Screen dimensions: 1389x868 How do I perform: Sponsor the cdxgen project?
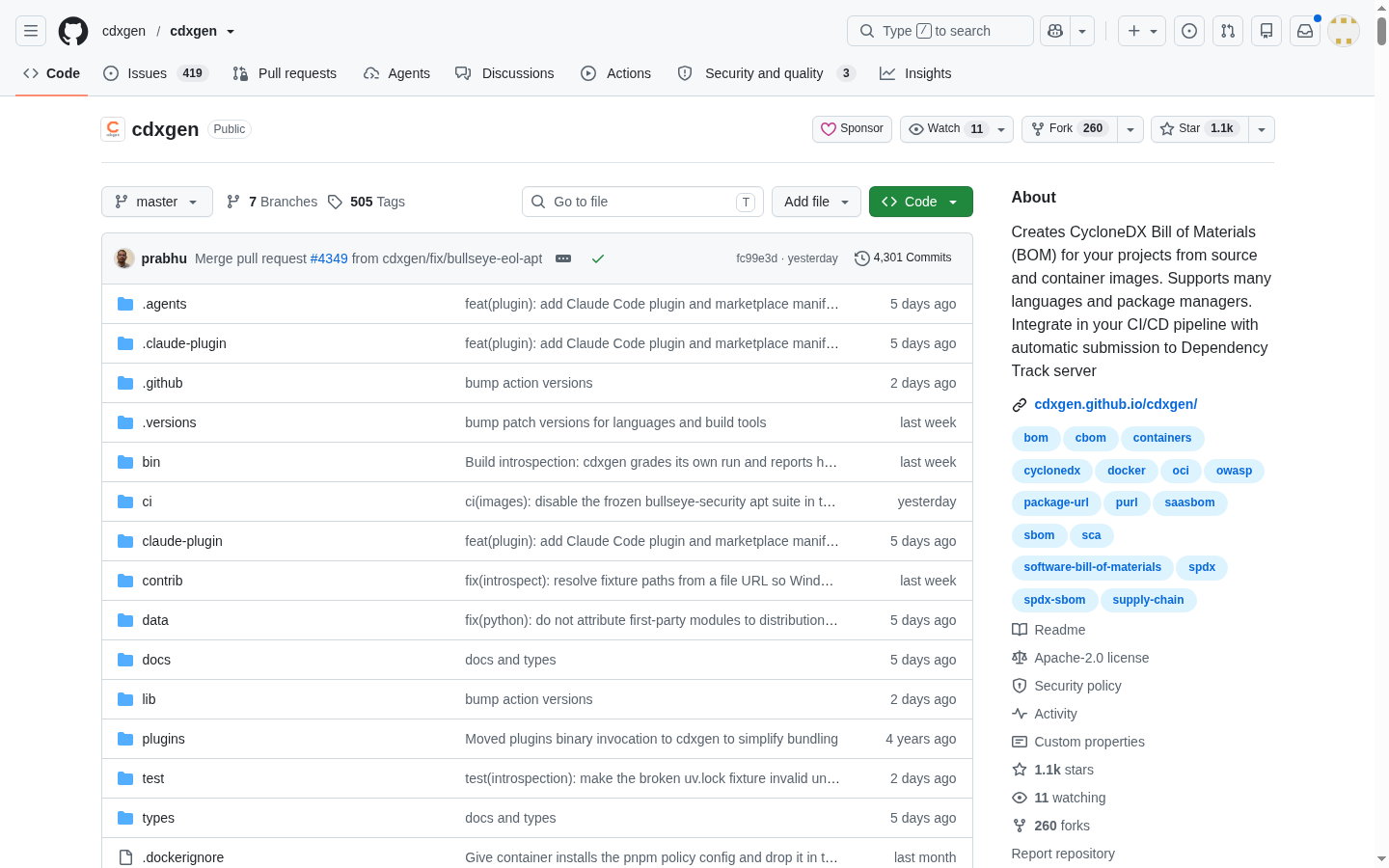[852, 129]
